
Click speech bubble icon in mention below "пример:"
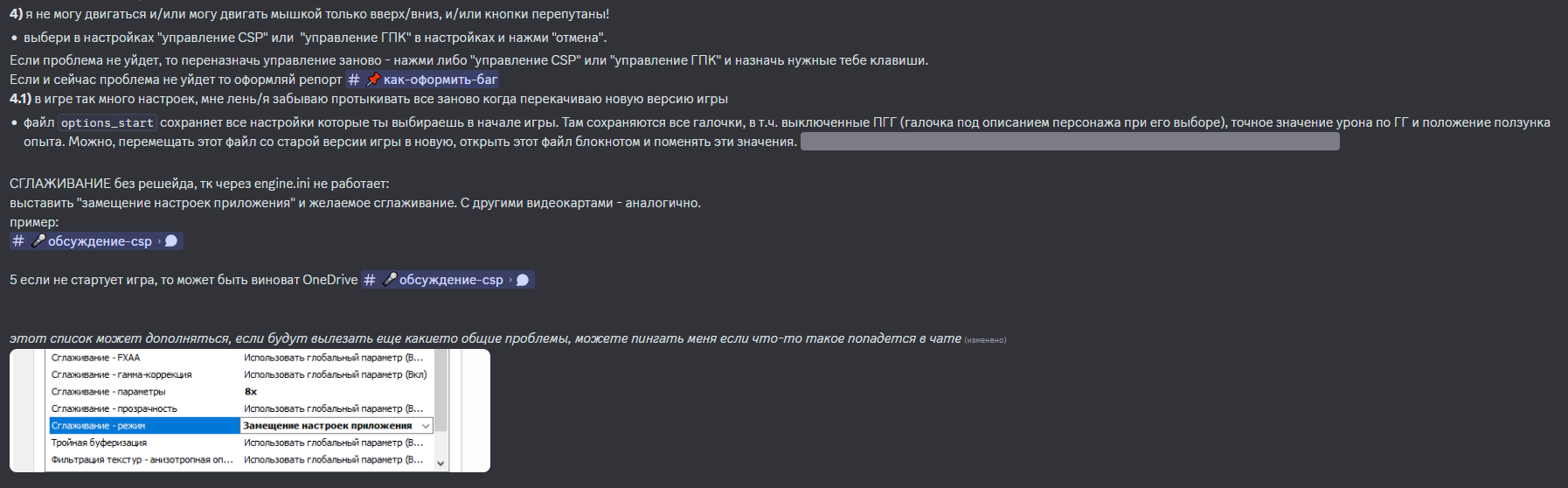pyautogui.click(x=171, y=241)
